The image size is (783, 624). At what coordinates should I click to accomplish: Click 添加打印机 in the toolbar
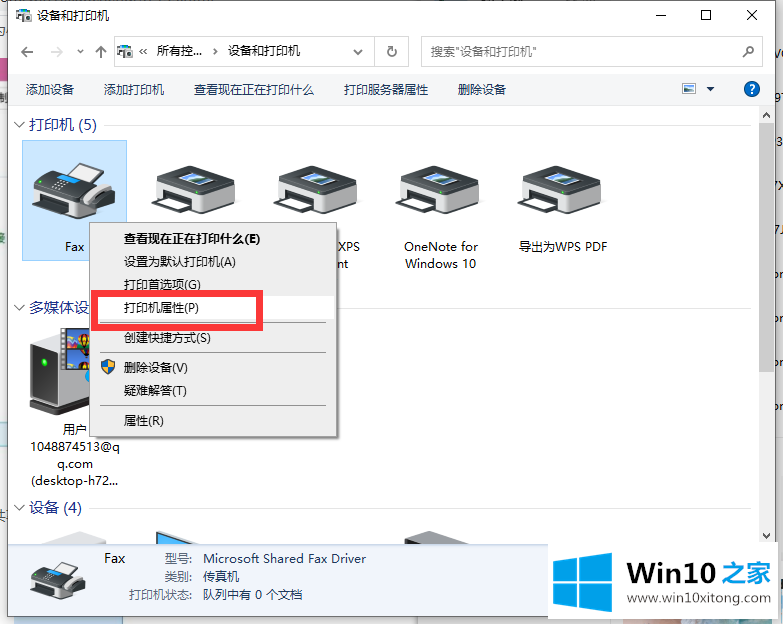[134, 90]
